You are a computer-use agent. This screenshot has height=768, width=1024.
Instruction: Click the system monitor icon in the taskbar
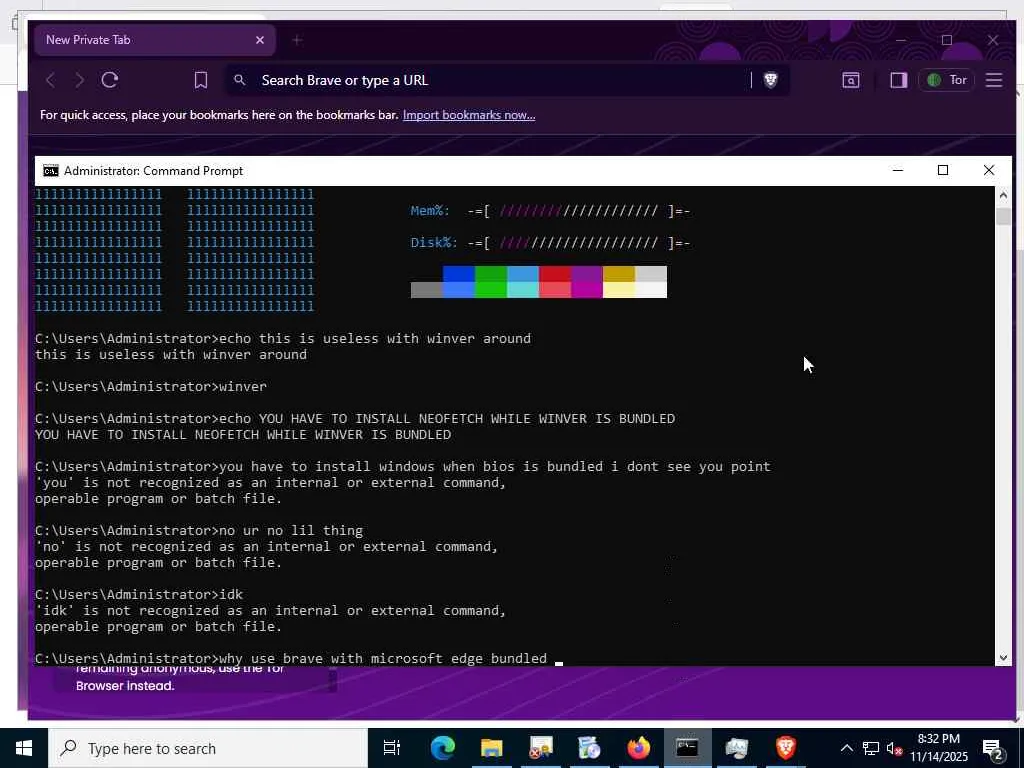click(736, 748)
